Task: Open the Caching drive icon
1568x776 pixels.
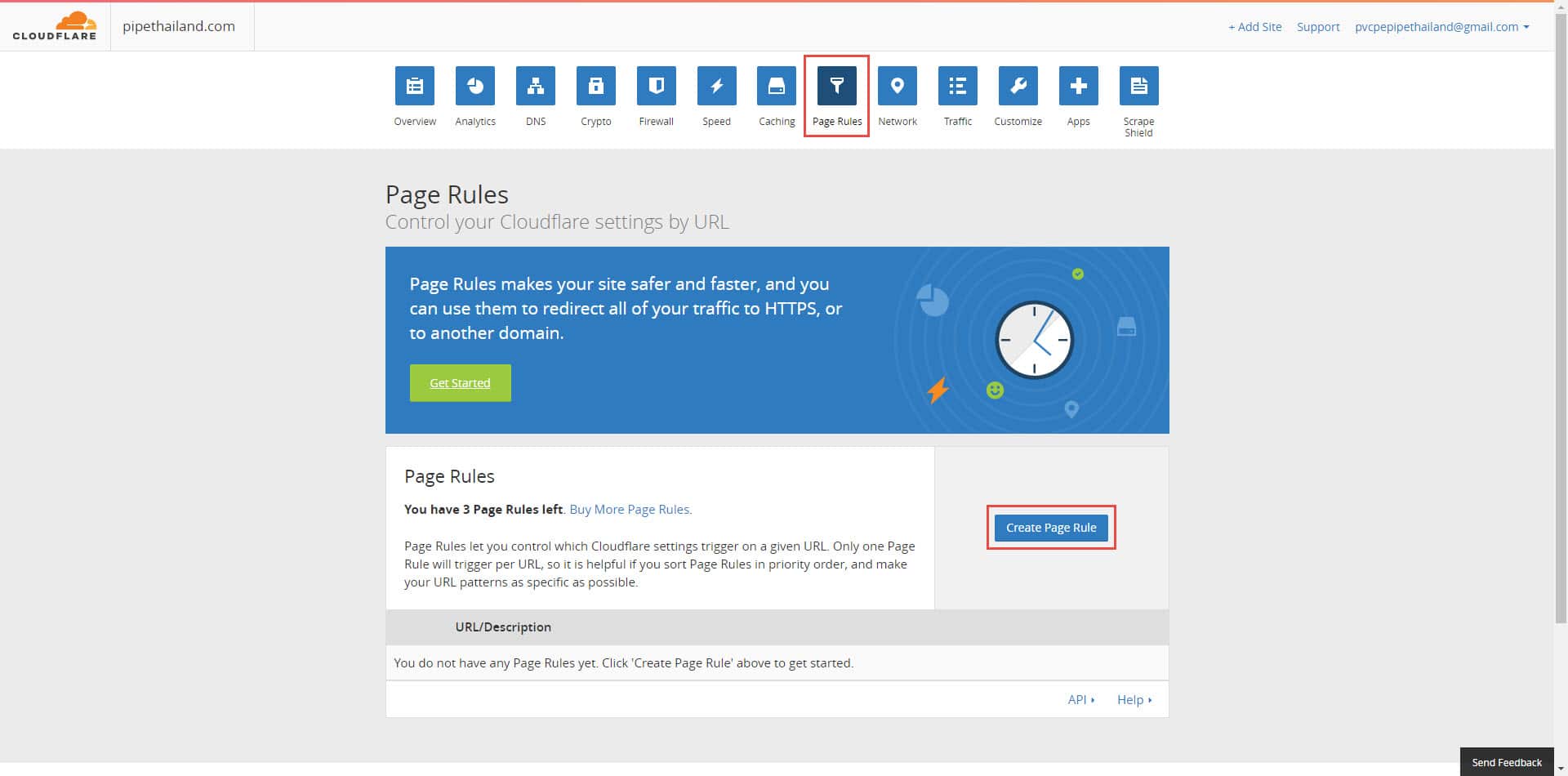Action: pos(777,86)
